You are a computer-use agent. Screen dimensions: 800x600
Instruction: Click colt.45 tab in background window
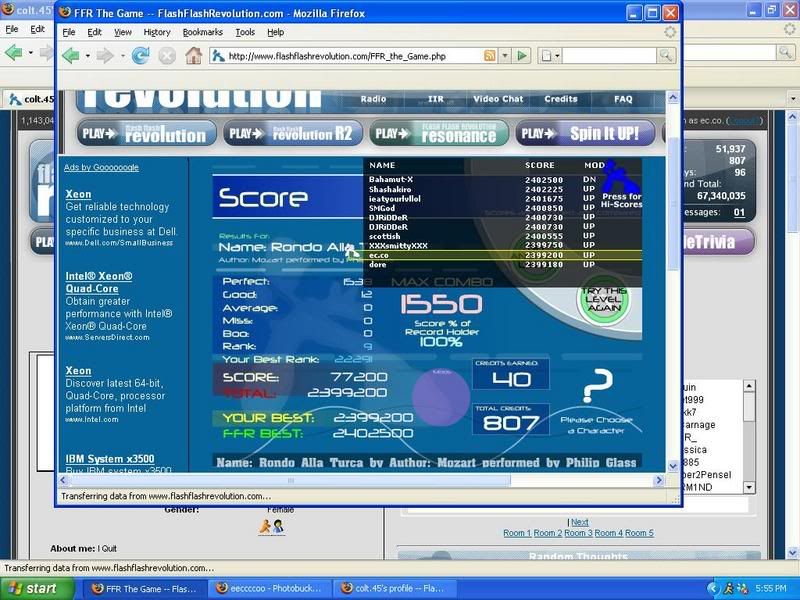[x=31, y=99]
